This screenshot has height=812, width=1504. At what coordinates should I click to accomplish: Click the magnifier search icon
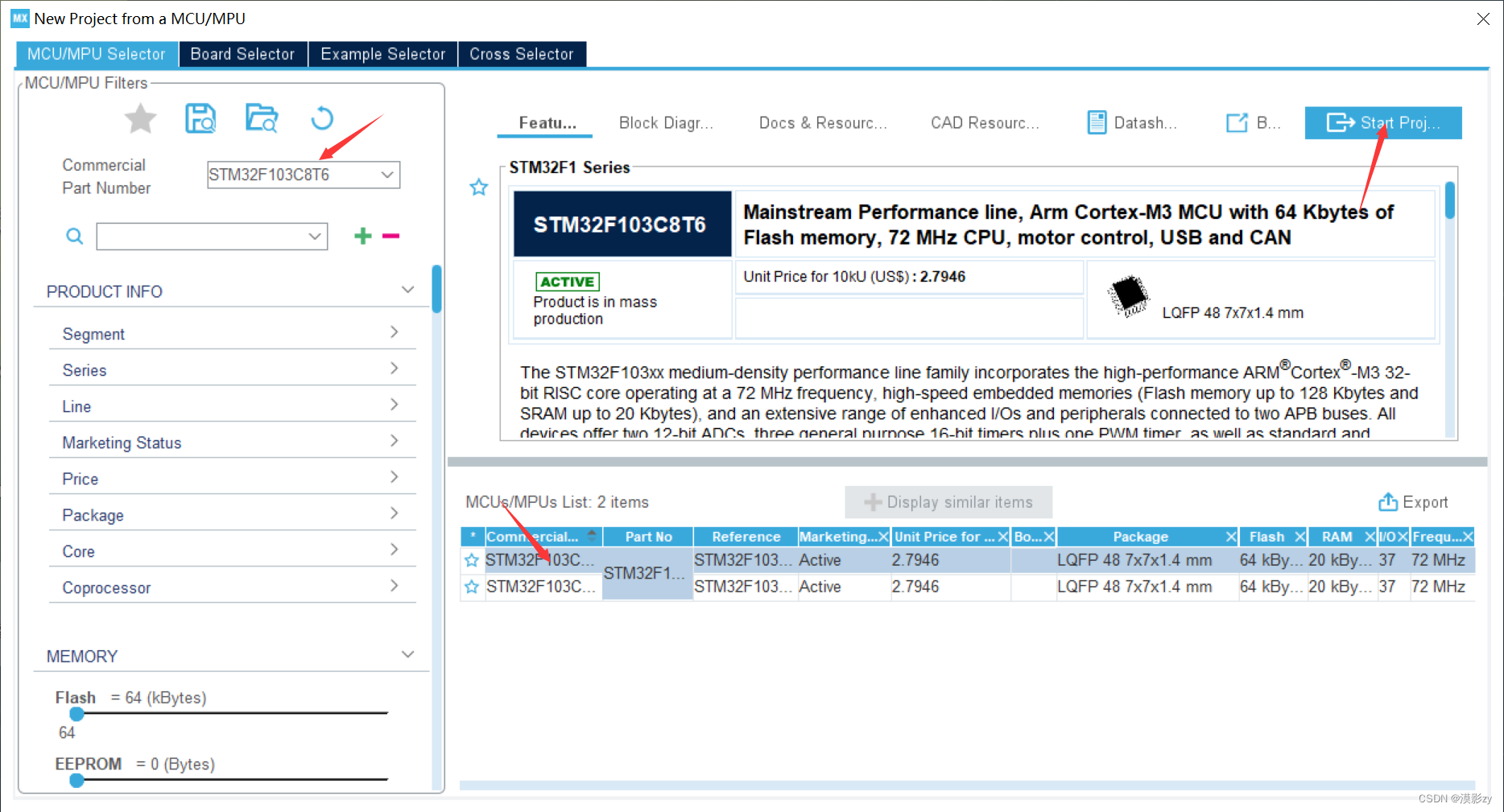[74, 236]
